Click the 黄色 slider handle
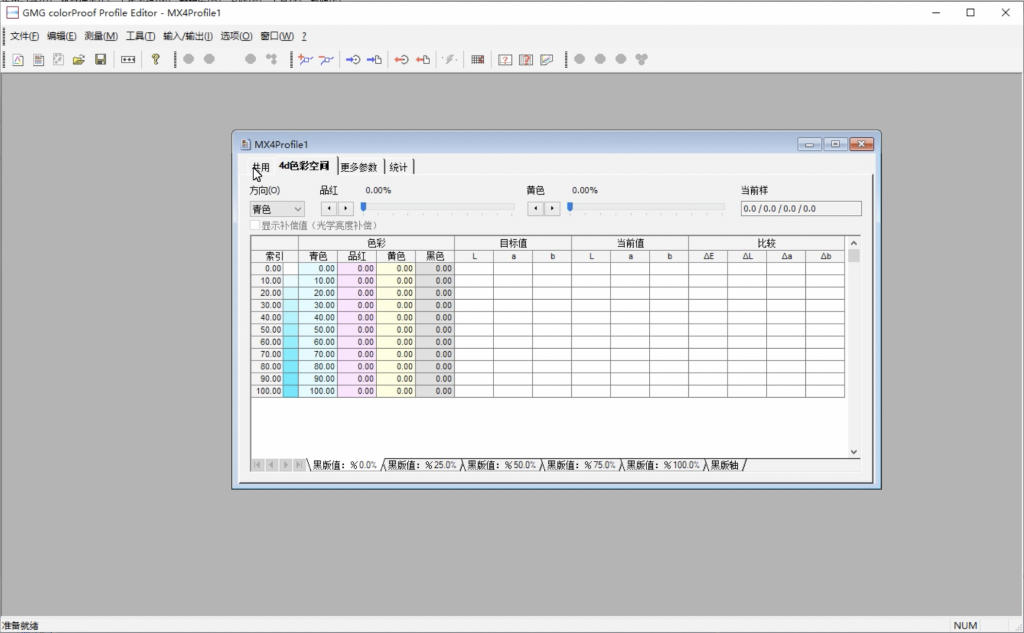Image resolution: width=1024 pixels, height=633 pixels. click(570, 207)
